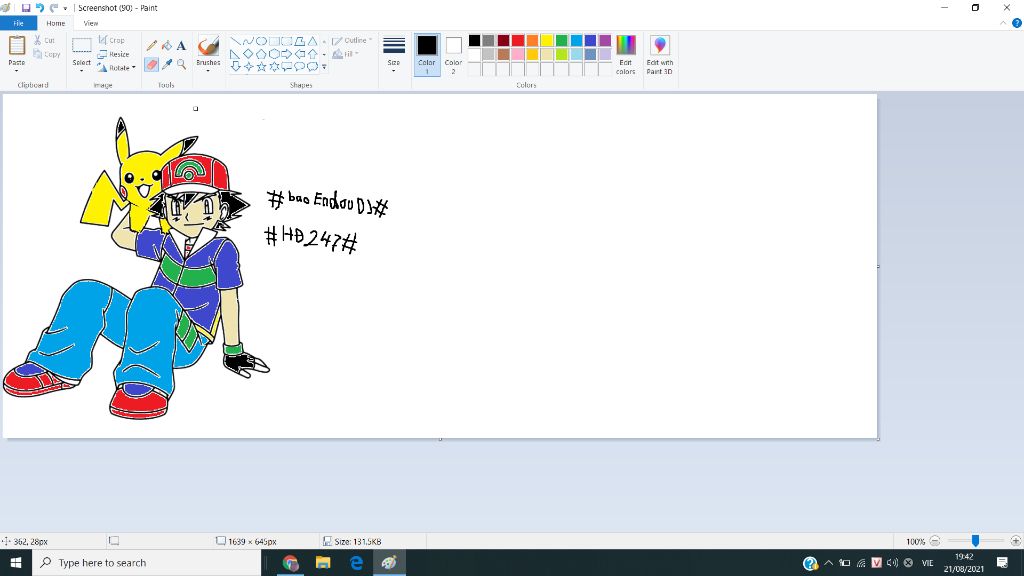This screenshot has height=576, width=1024.
Task: Open Paint help question mark icon
Action: coord(1017,23)
